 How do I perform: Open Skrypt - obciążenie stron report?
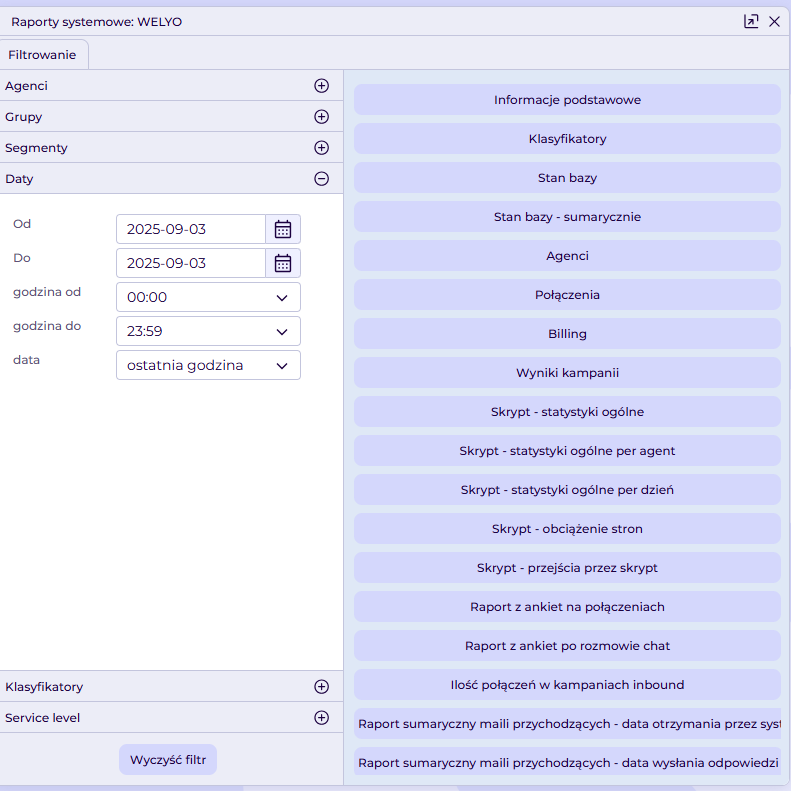coord(568,529)
